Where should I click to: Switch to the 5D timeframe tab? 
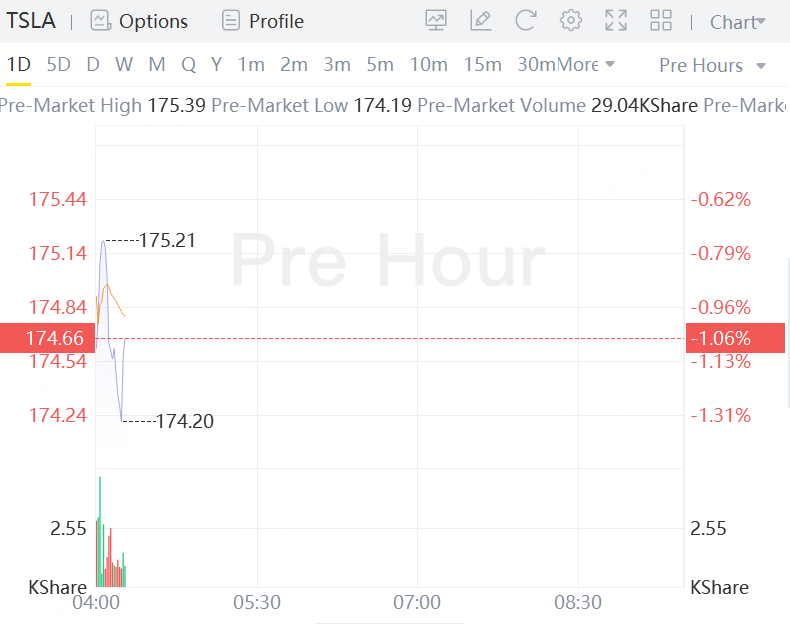tap(59, 65)
